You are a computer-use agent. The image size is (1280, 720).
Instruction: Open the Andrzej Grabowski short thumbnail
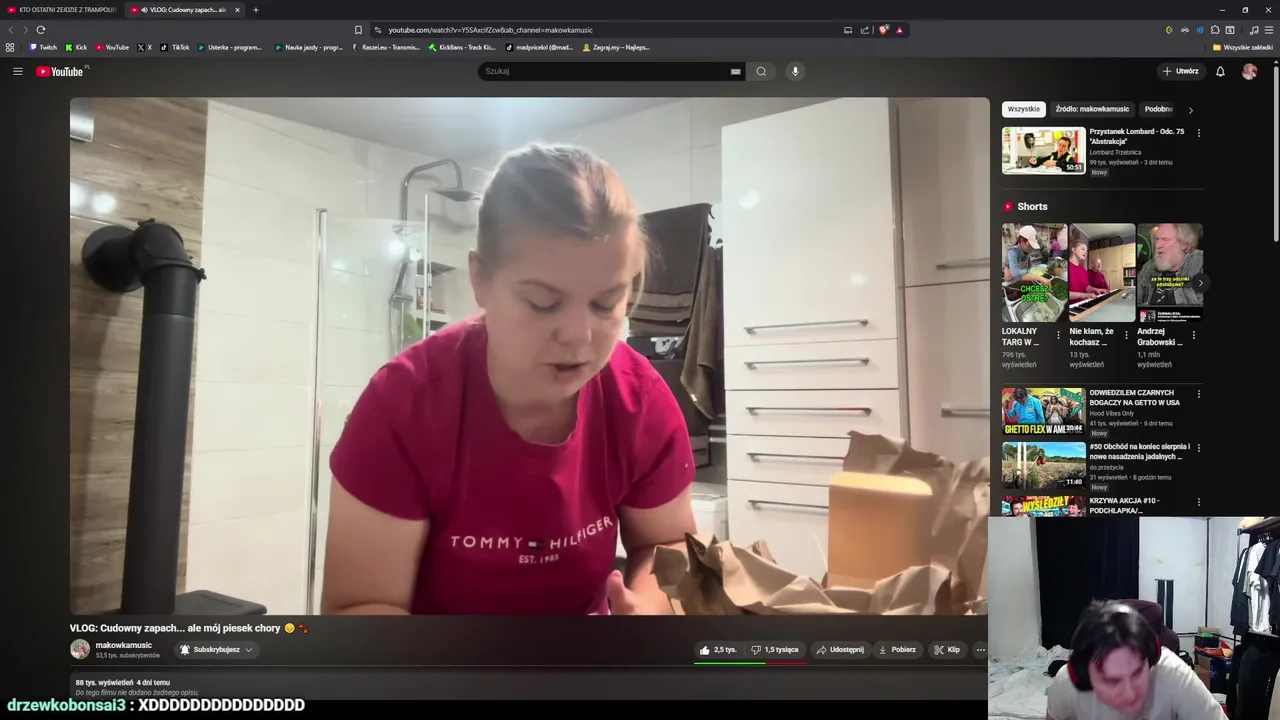[x=1170, y=272]
